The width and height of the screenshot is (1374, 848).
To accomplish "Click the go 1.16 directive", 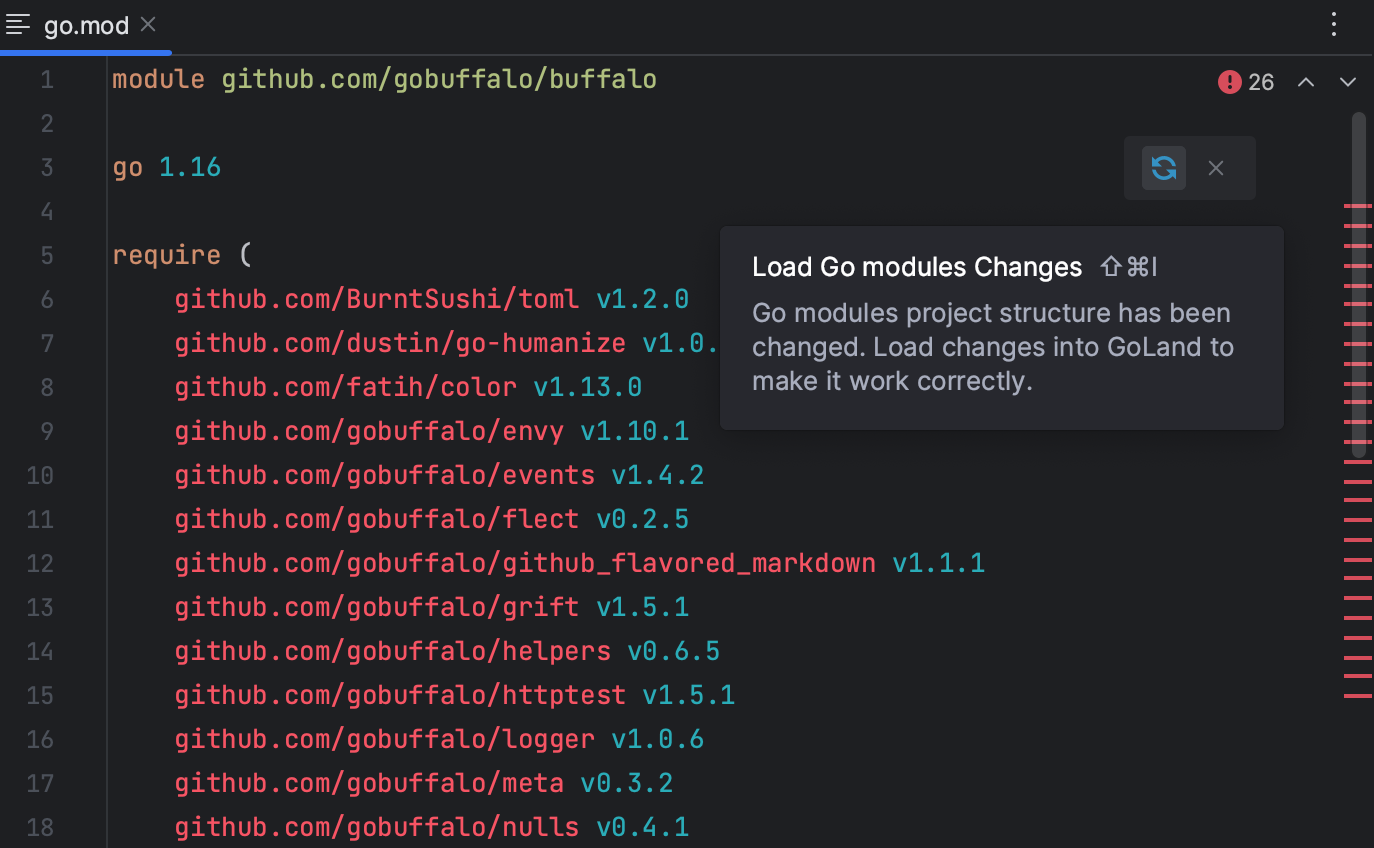I will pyautogui.click(x=166, y=167).
